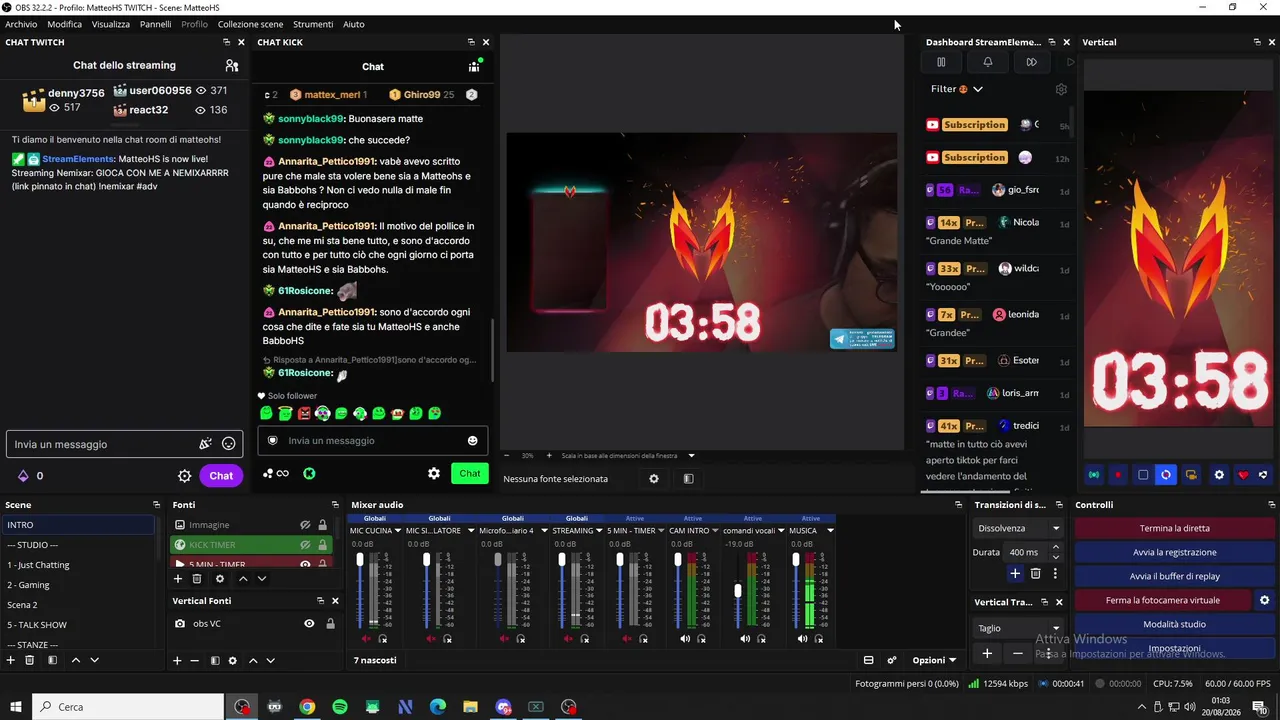Remove the selected scene with the trash icon
The image size is (1280, 720).
[x=30, y=660]
